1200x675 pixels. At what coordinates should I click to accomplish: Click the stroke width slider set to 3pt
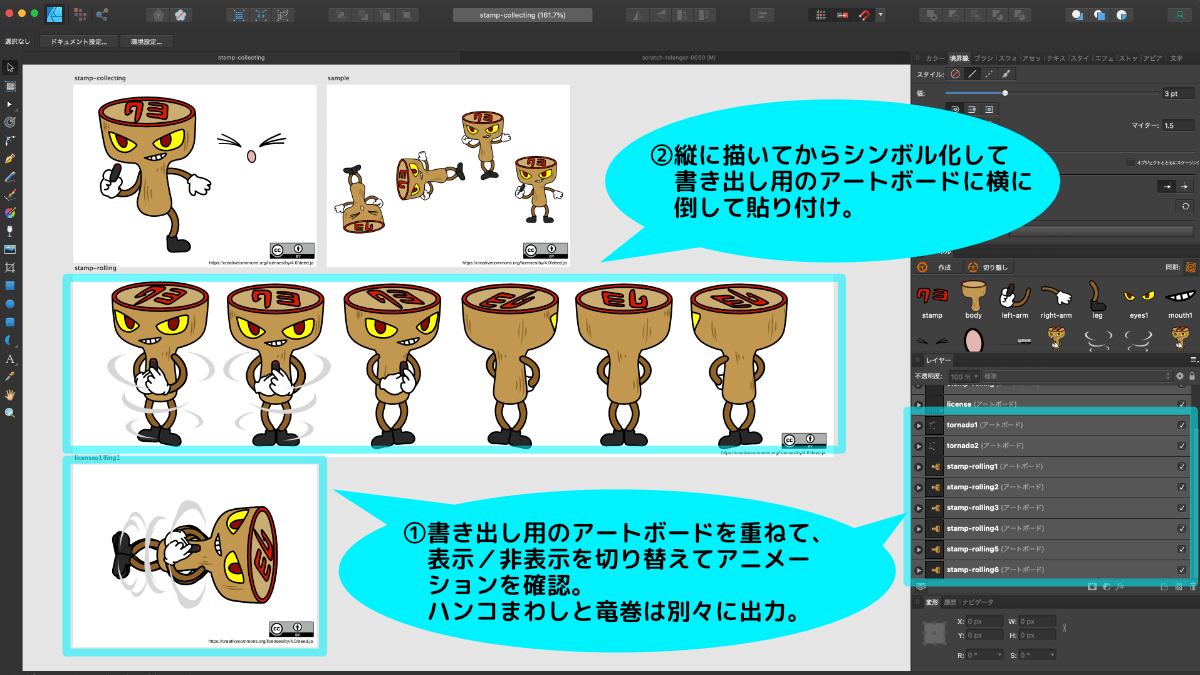click(x=1005, y=92)
